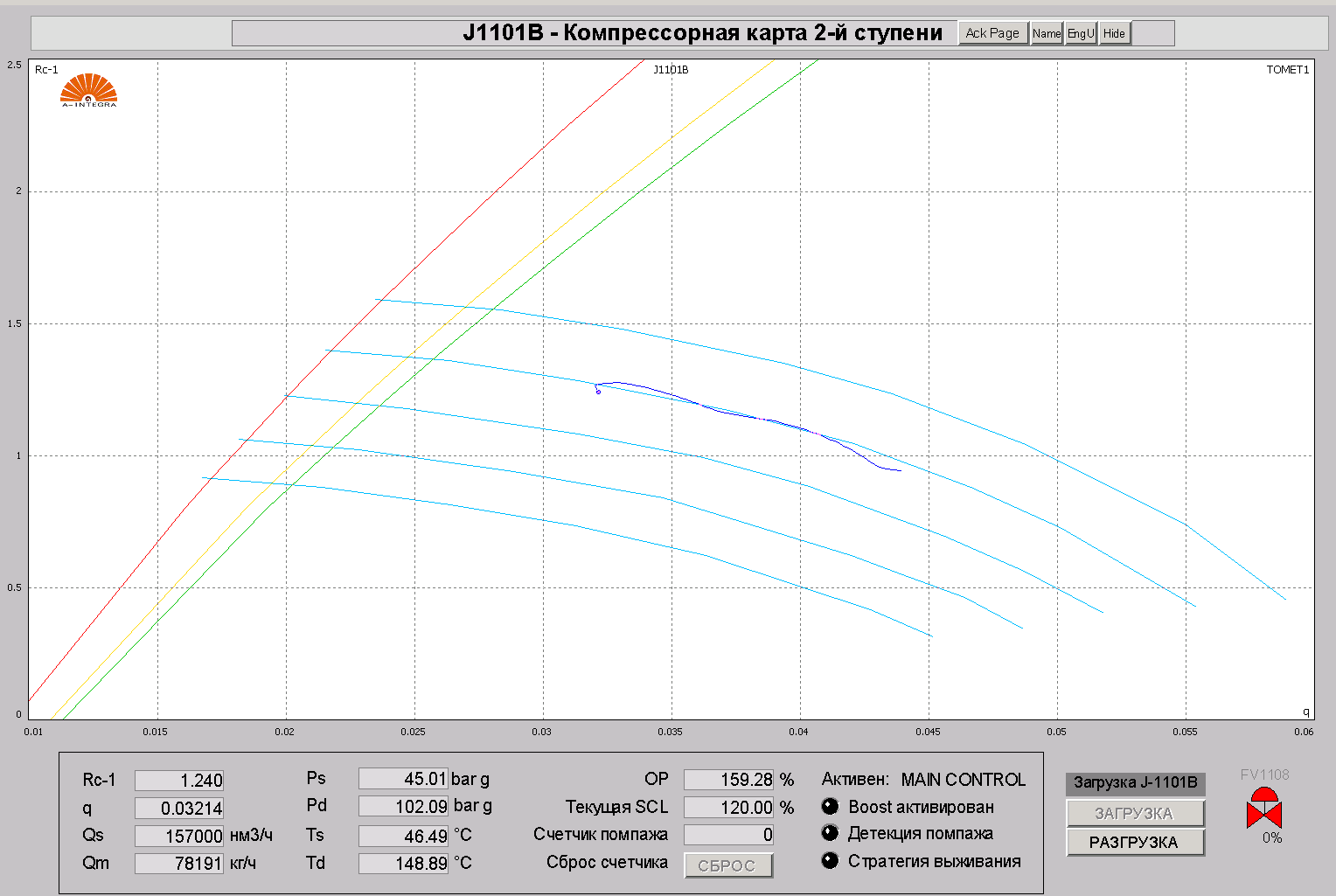Select the Qm value field 78191
The width and height of the screenshot is (1336, 896).
pyautogui.click(x=179, y=863)
